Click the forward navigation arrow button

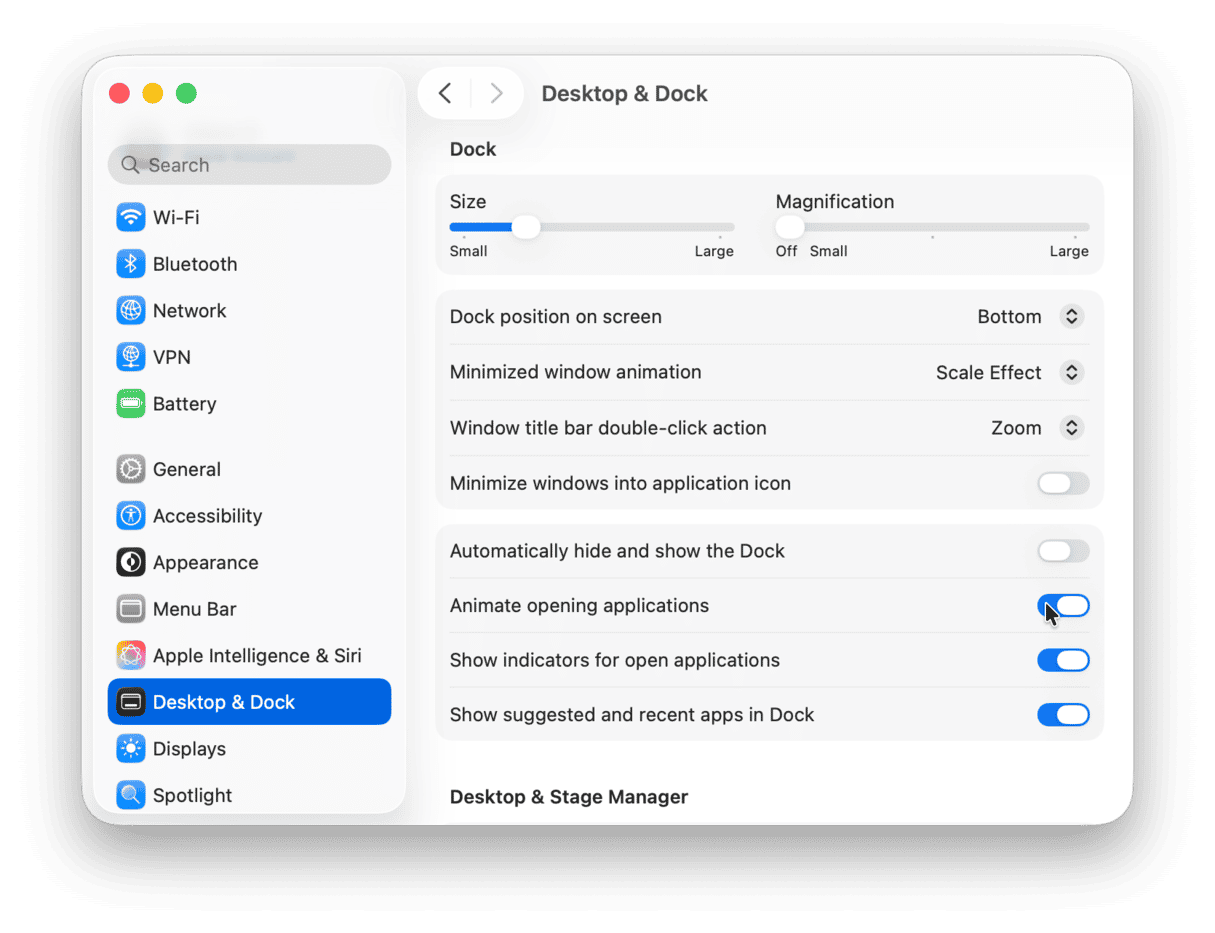point(496,94)
